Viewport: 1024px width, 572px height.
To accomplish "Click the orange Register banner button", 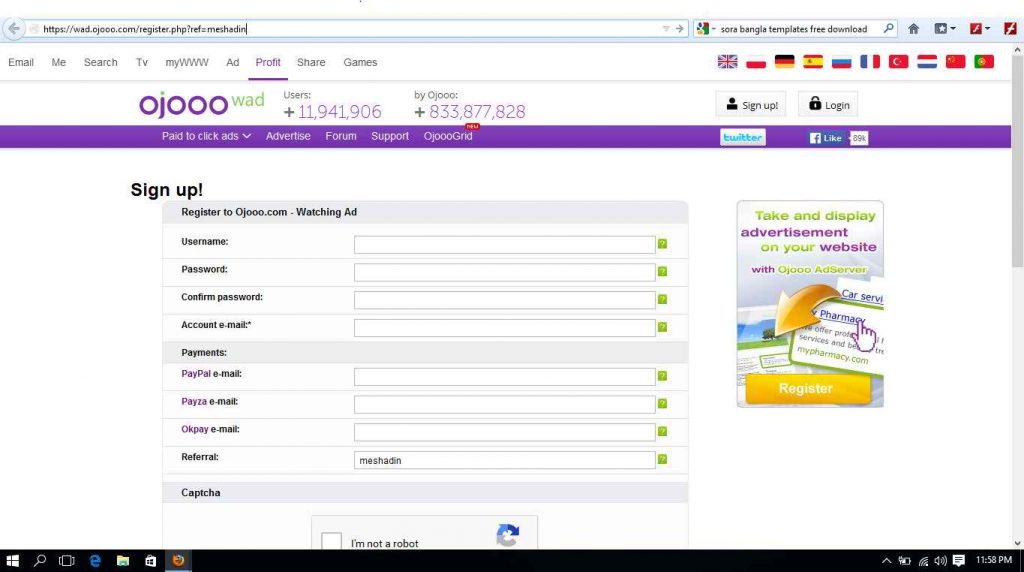I will pos(805,389).
